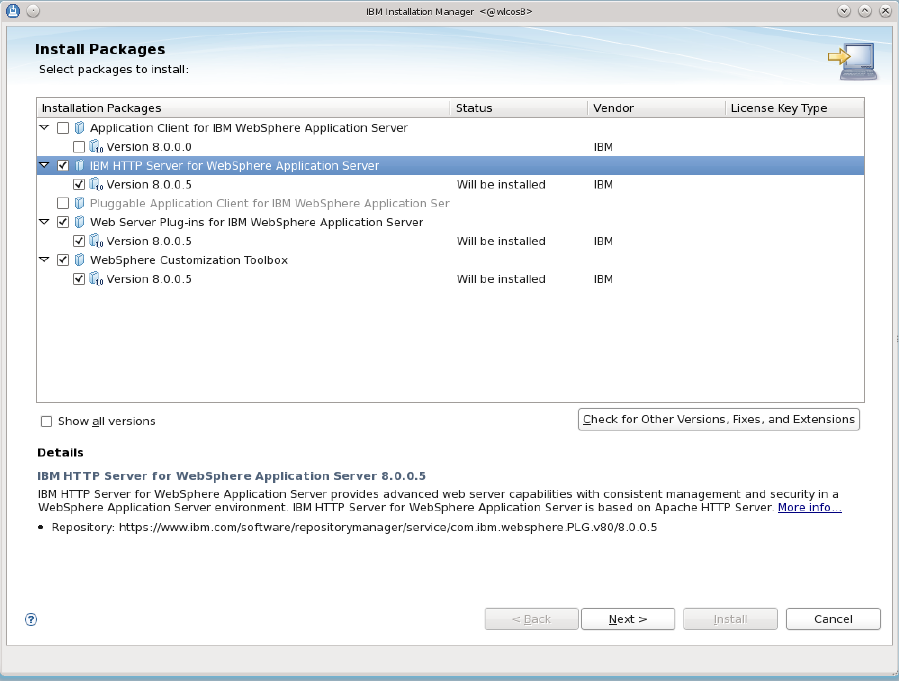Uncheck Web Server Plug-ins checkbox

(63, 222)
